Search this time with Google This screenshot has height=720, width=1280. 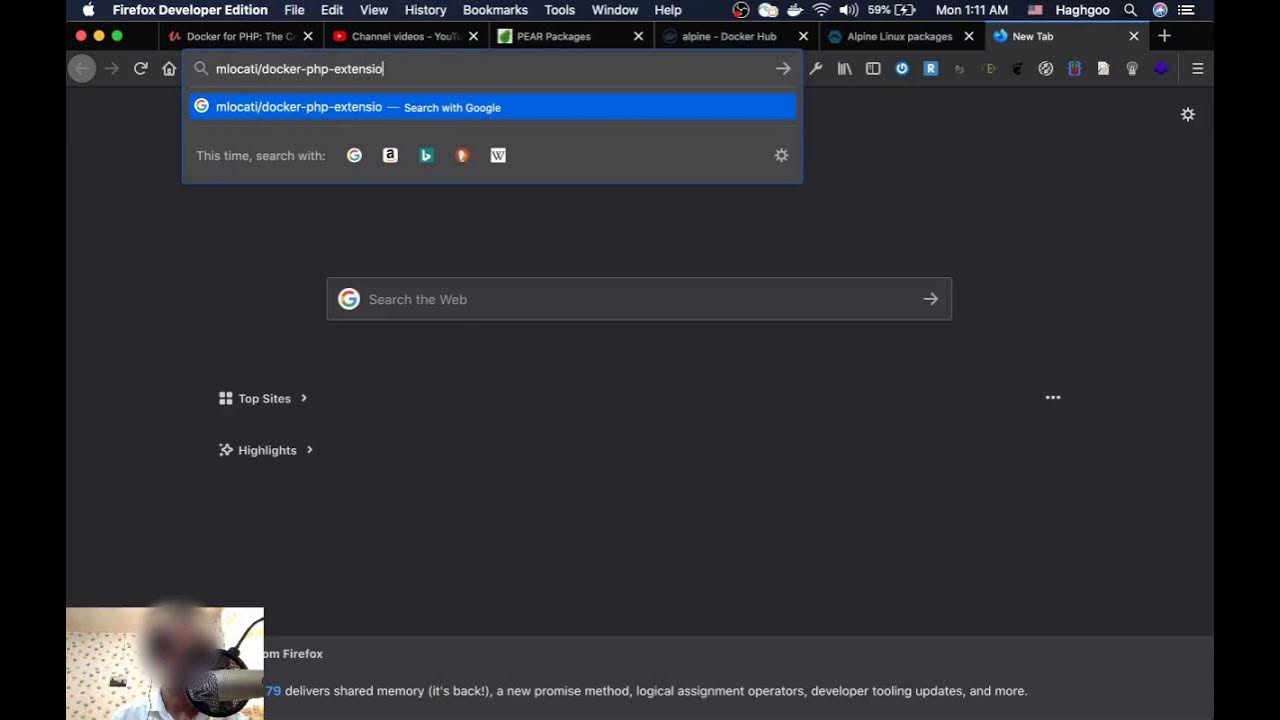pyautogui.click(x=354, y=155)
